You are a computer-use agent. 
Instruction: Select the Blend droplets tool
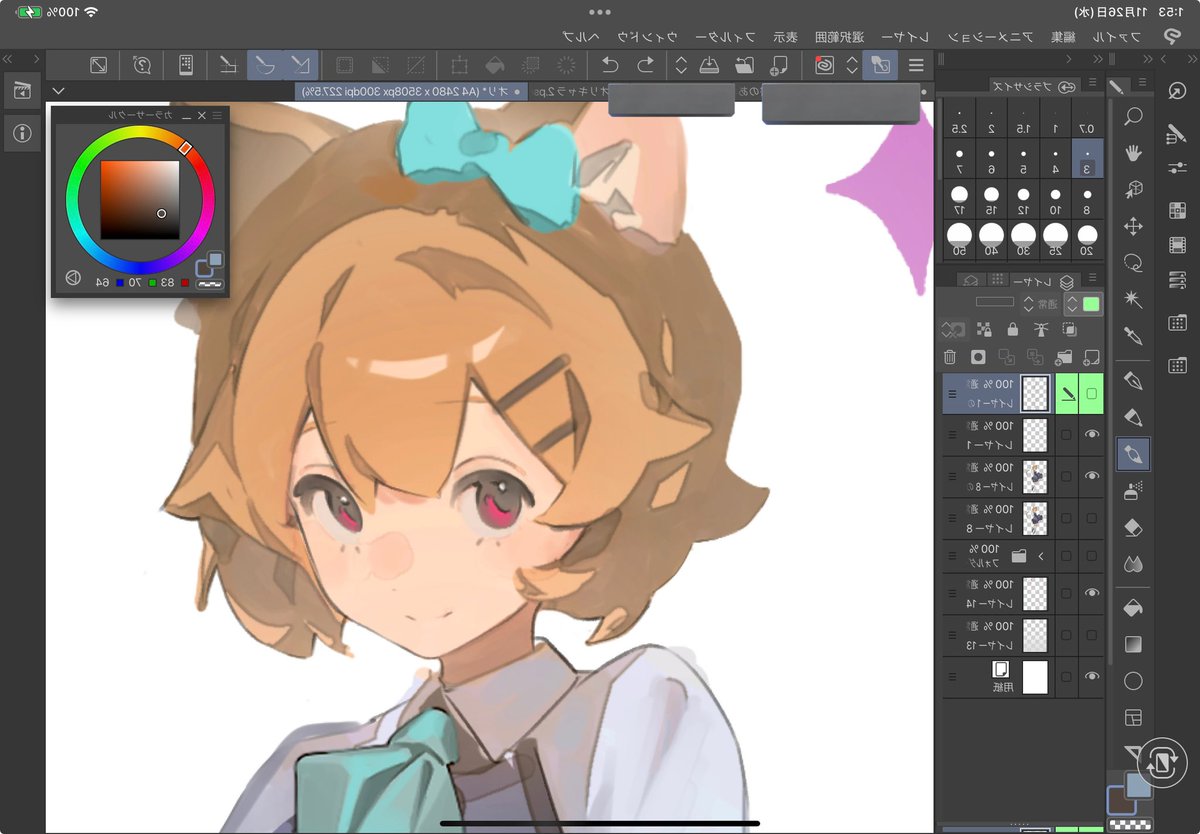pyautogui.click(x=1133, y=563)
